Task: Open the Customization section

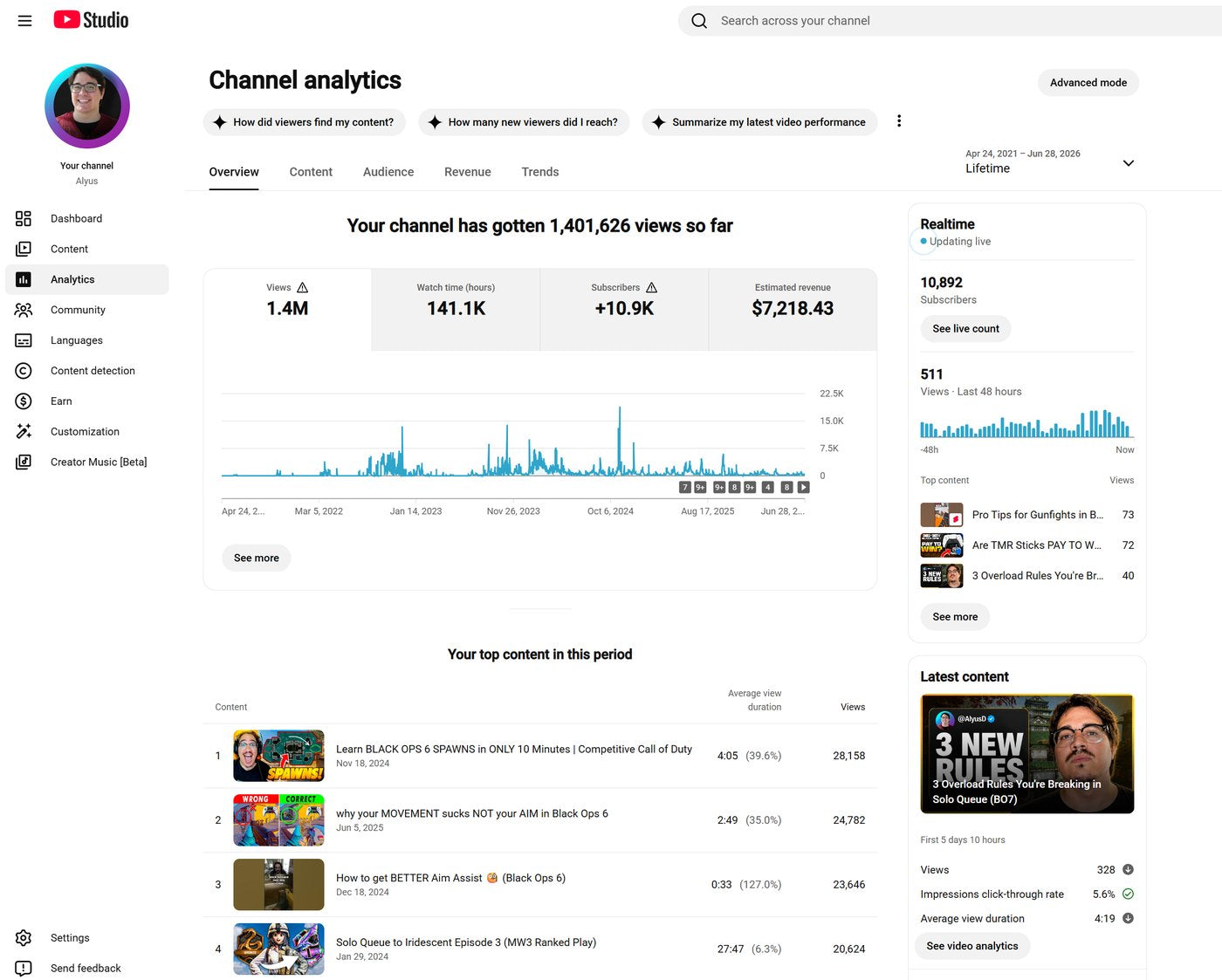Action: tap(87, 432)
